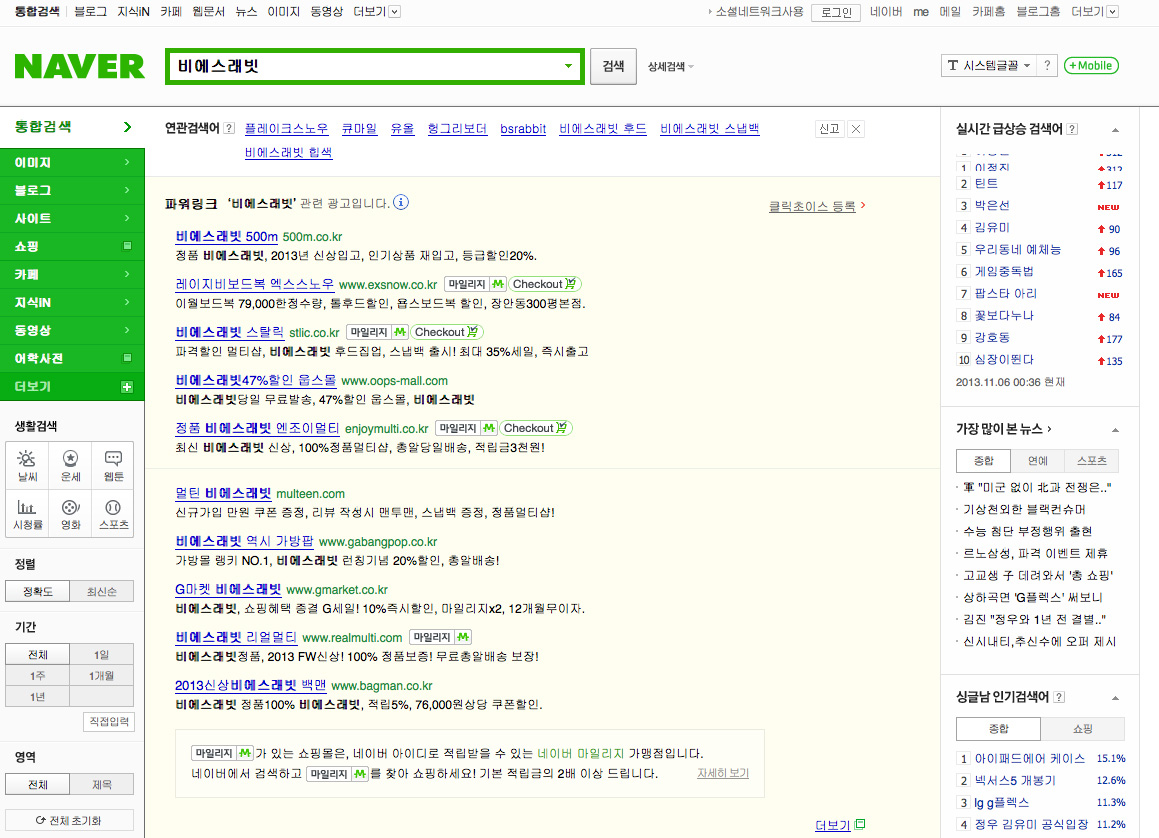
Task: Open the 날씨 weather icon
Action: 27,466
